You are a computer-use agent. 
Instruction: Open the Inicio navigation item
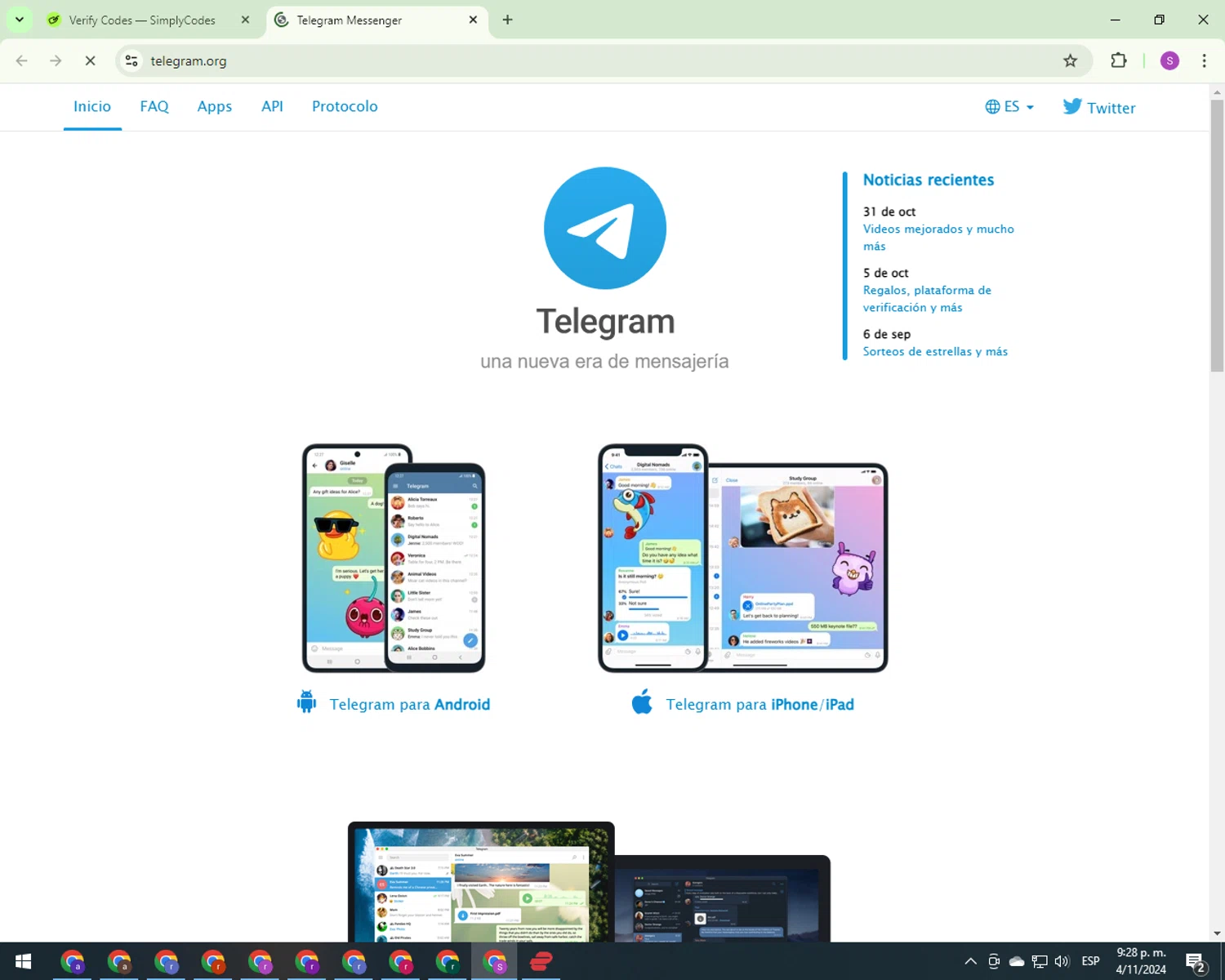[92, 106]
